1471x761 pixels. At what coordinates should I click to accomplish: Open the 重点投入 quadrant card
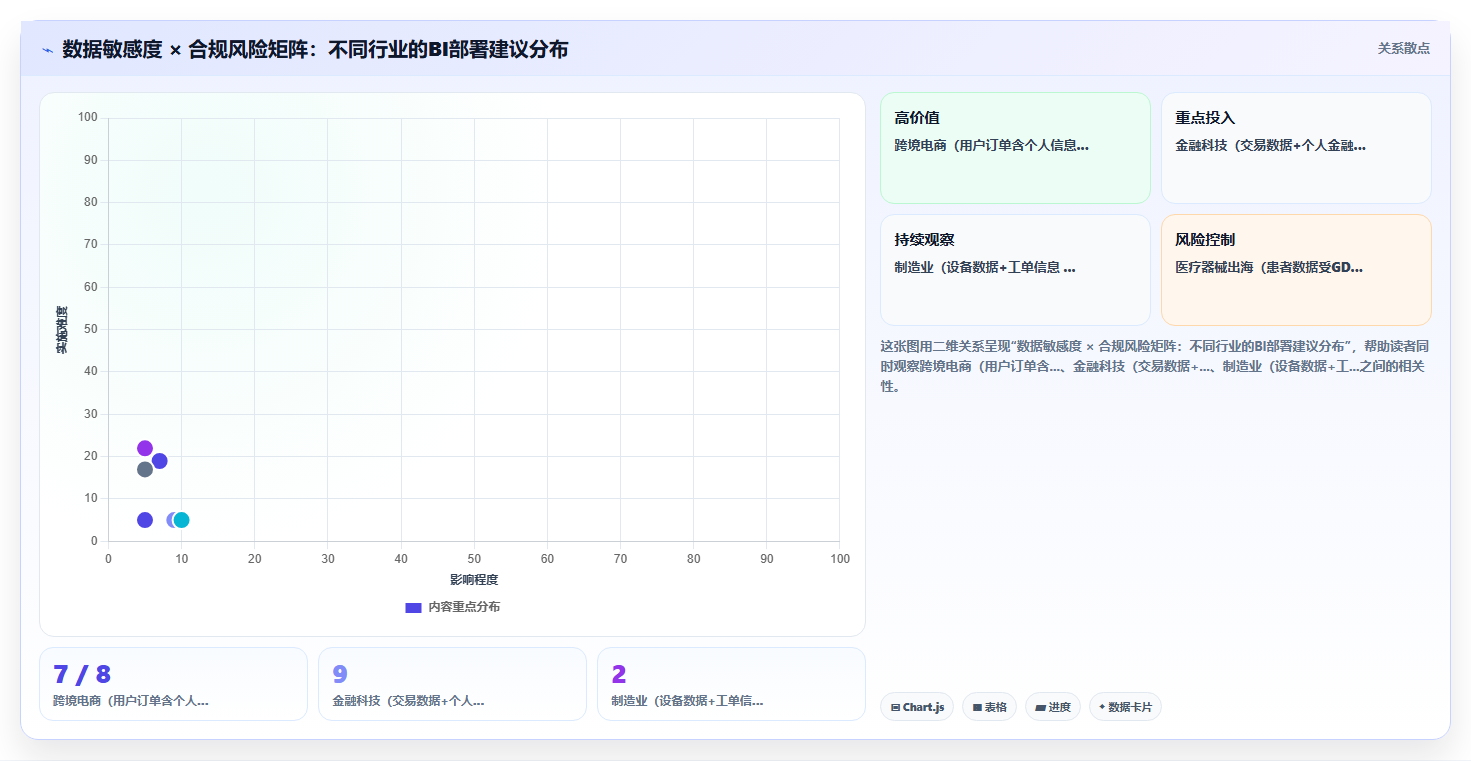tap(1296, 148)
